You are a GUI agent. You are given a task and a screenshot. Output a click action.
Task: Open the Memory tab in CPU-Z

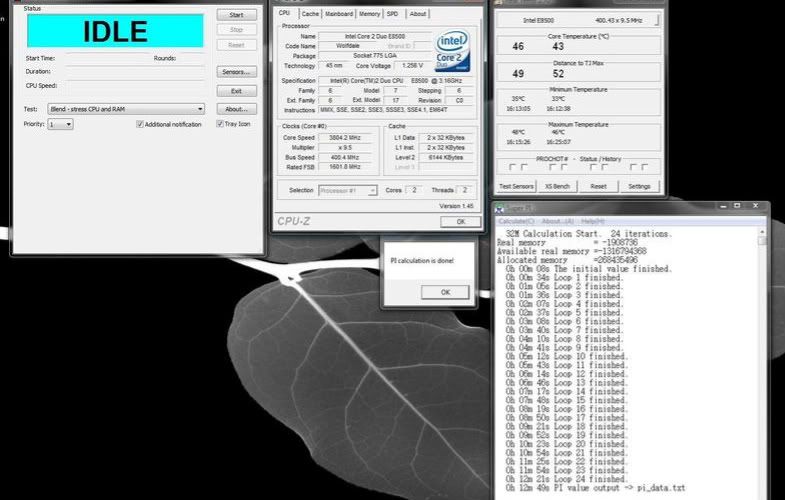[x=369, y=14]
